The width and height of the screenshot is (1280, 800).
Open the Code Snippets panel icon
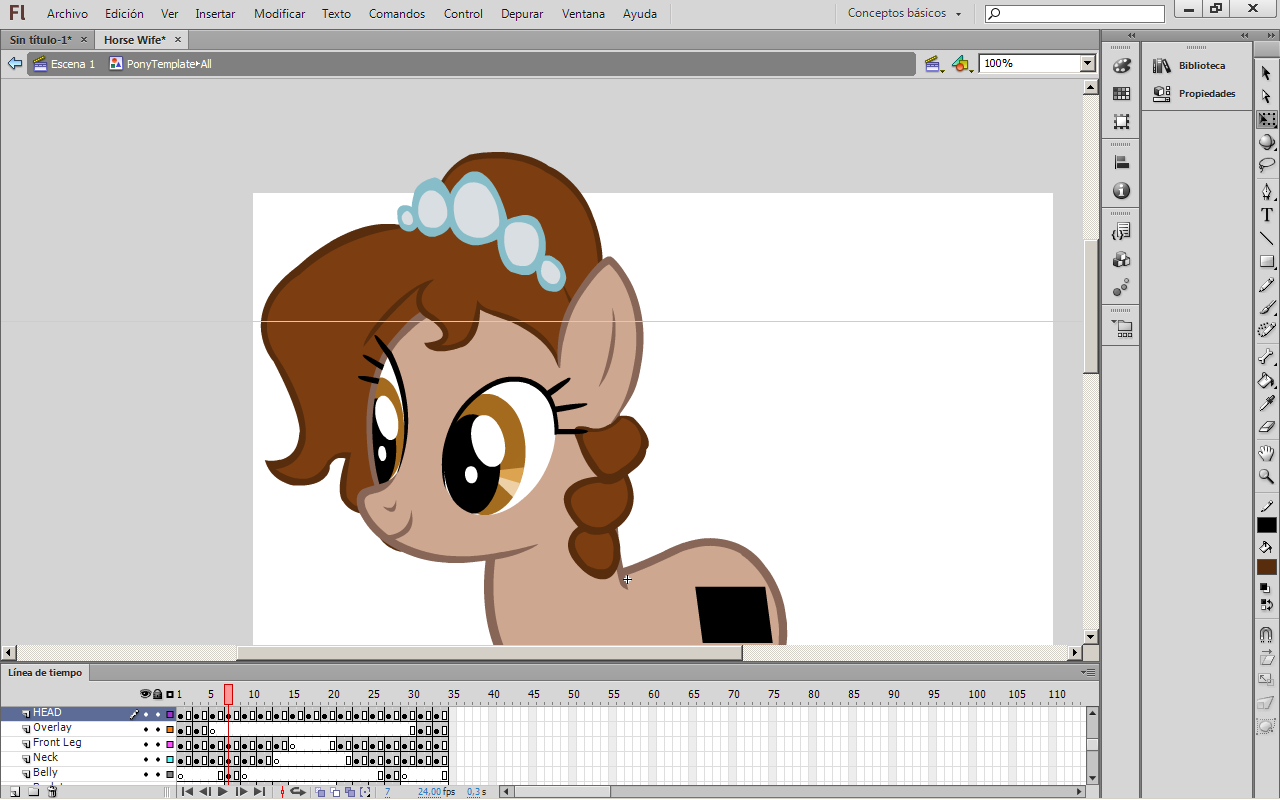(1121, 232)
